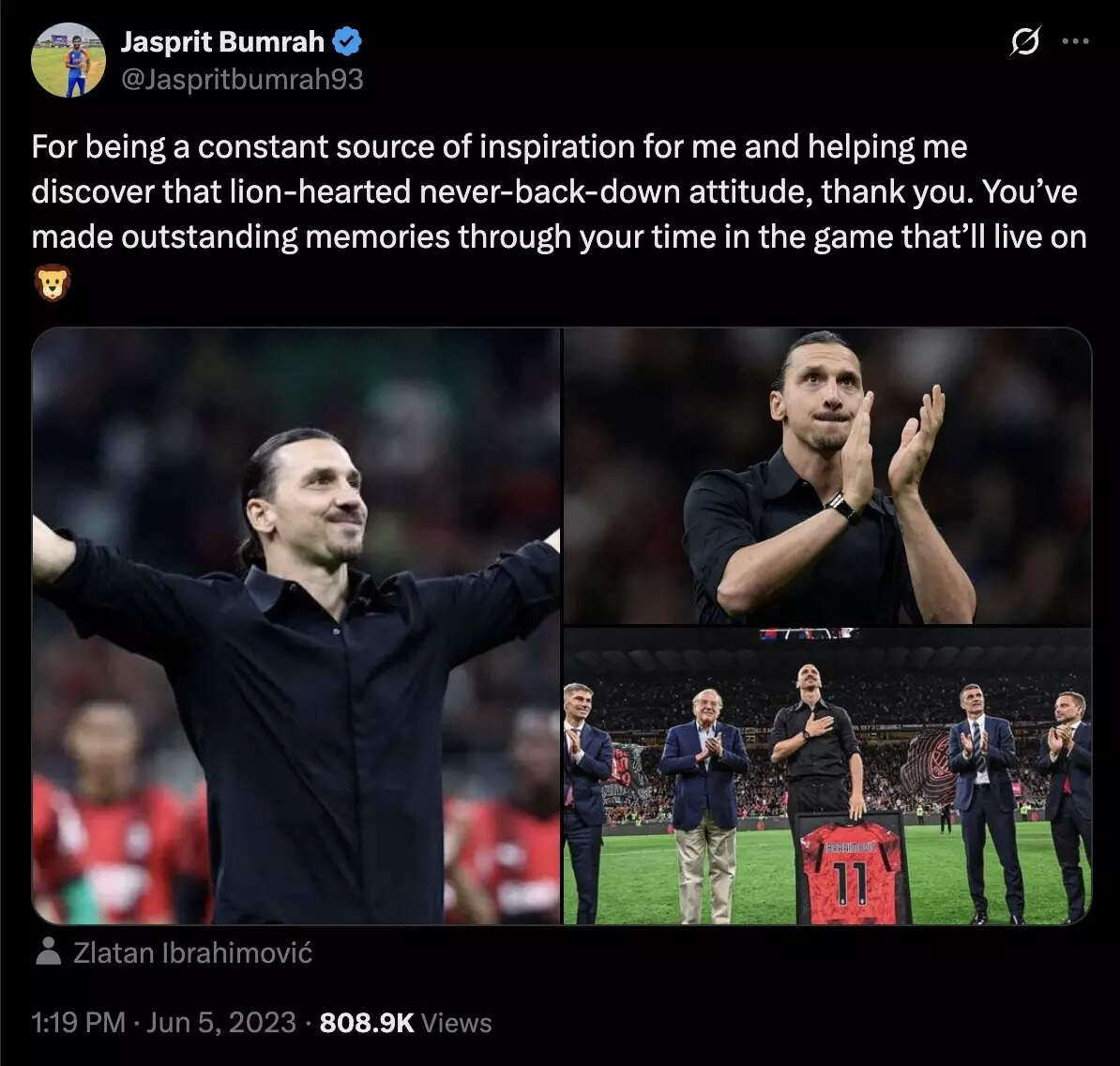Open the top-right applauding photo

click(826, 476)
